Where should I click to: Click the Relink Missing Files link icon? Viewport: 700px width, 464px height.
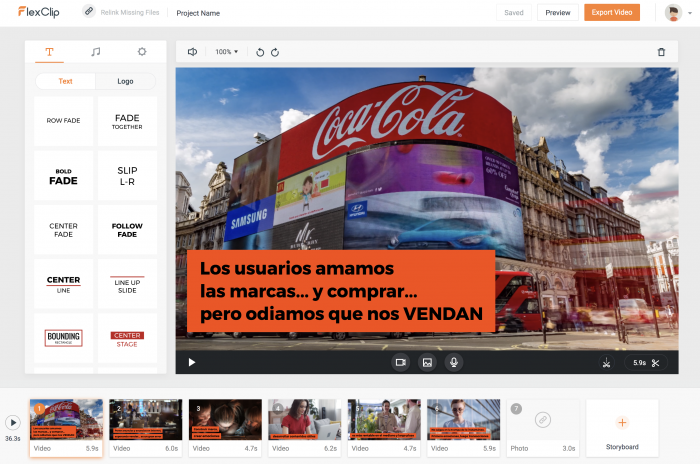tap(89, 11)
